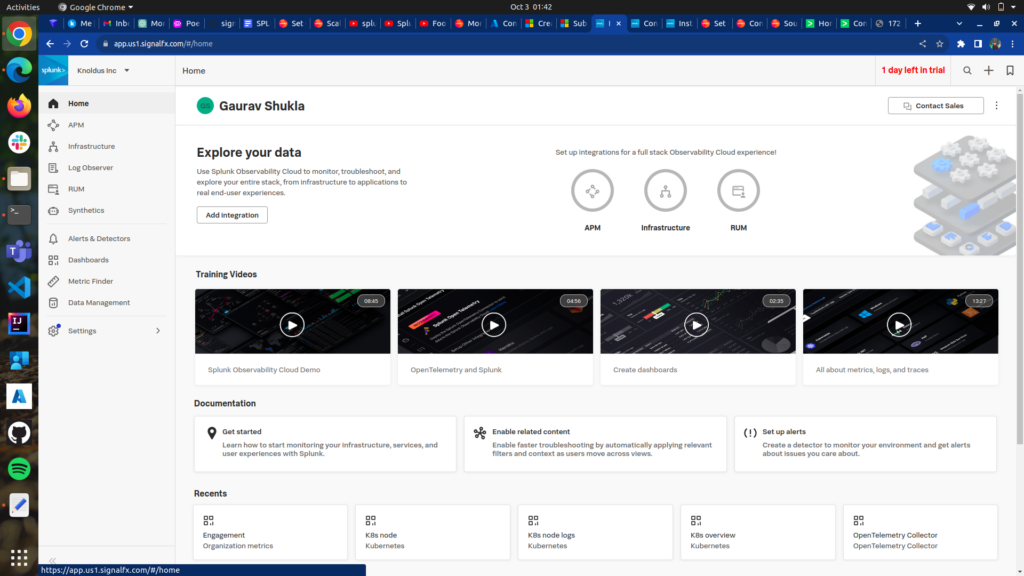Open Alerts & Detectors via the bell icon
Viewport: 1024px width, 576px height.
[56, 238]
